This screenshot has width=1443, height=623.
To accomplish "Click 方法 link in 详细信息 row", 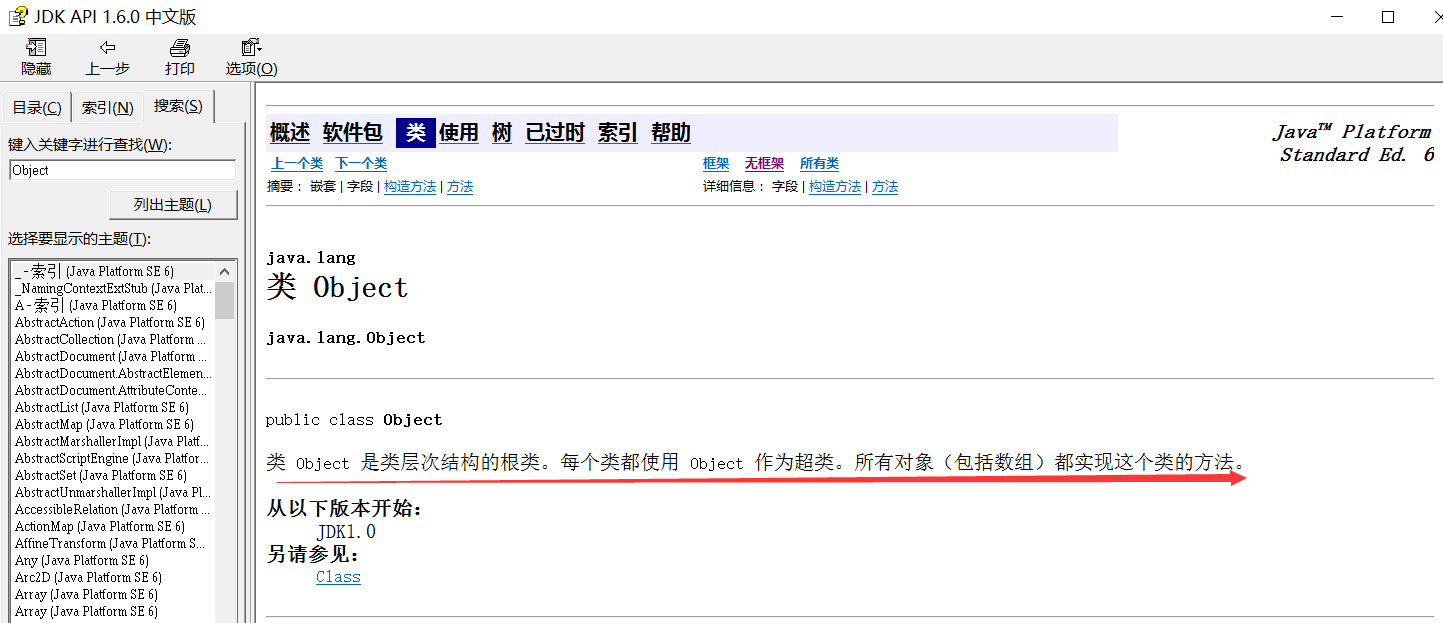I will point(885,187).
